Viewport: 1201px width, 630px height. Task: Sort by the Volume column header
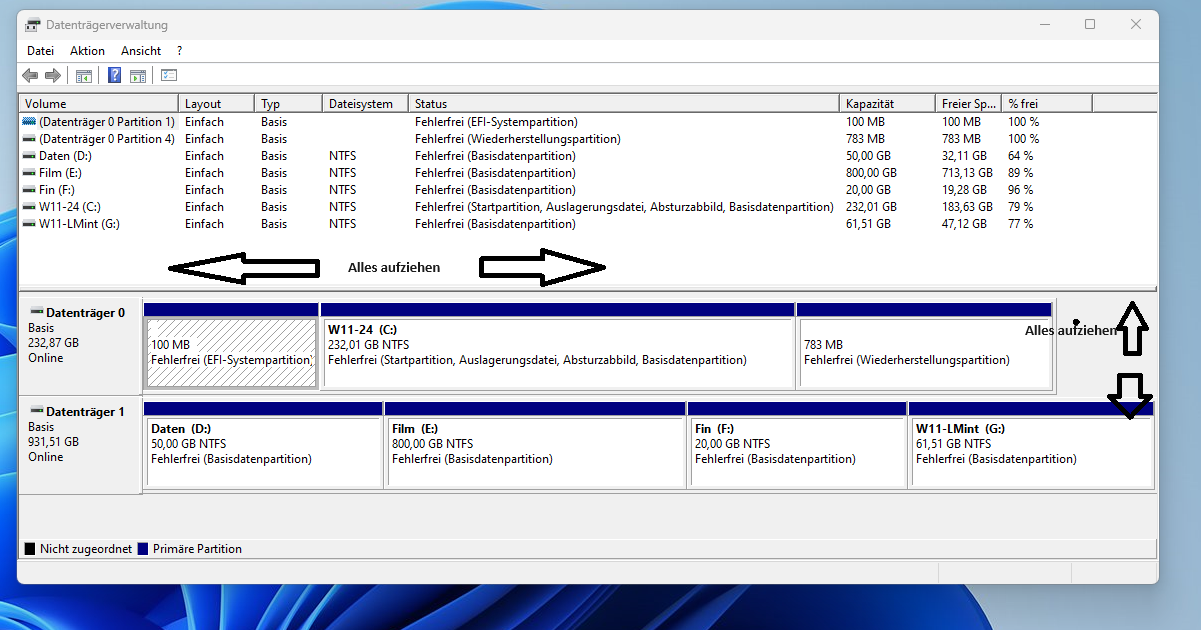[98, 103]
